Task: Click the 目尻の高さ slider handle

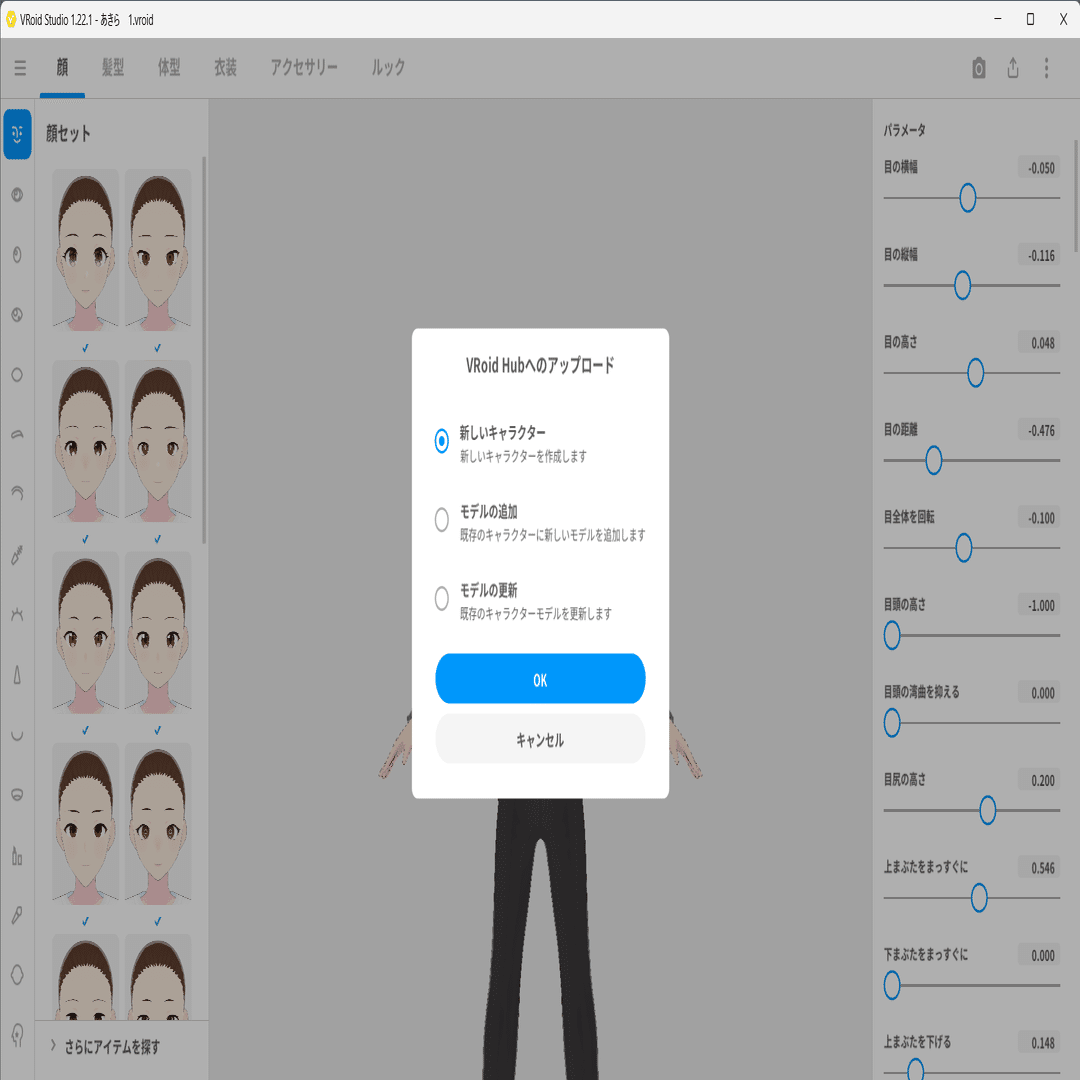Action: (987, 810)
